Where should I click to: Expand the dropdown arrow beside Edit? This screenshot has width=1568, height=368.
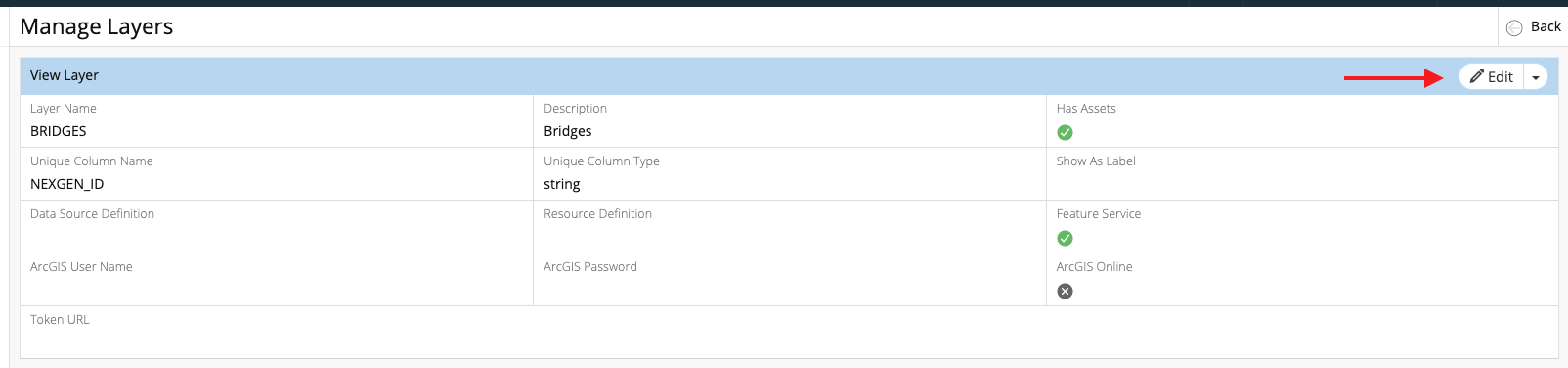[x=1536, y=77]
